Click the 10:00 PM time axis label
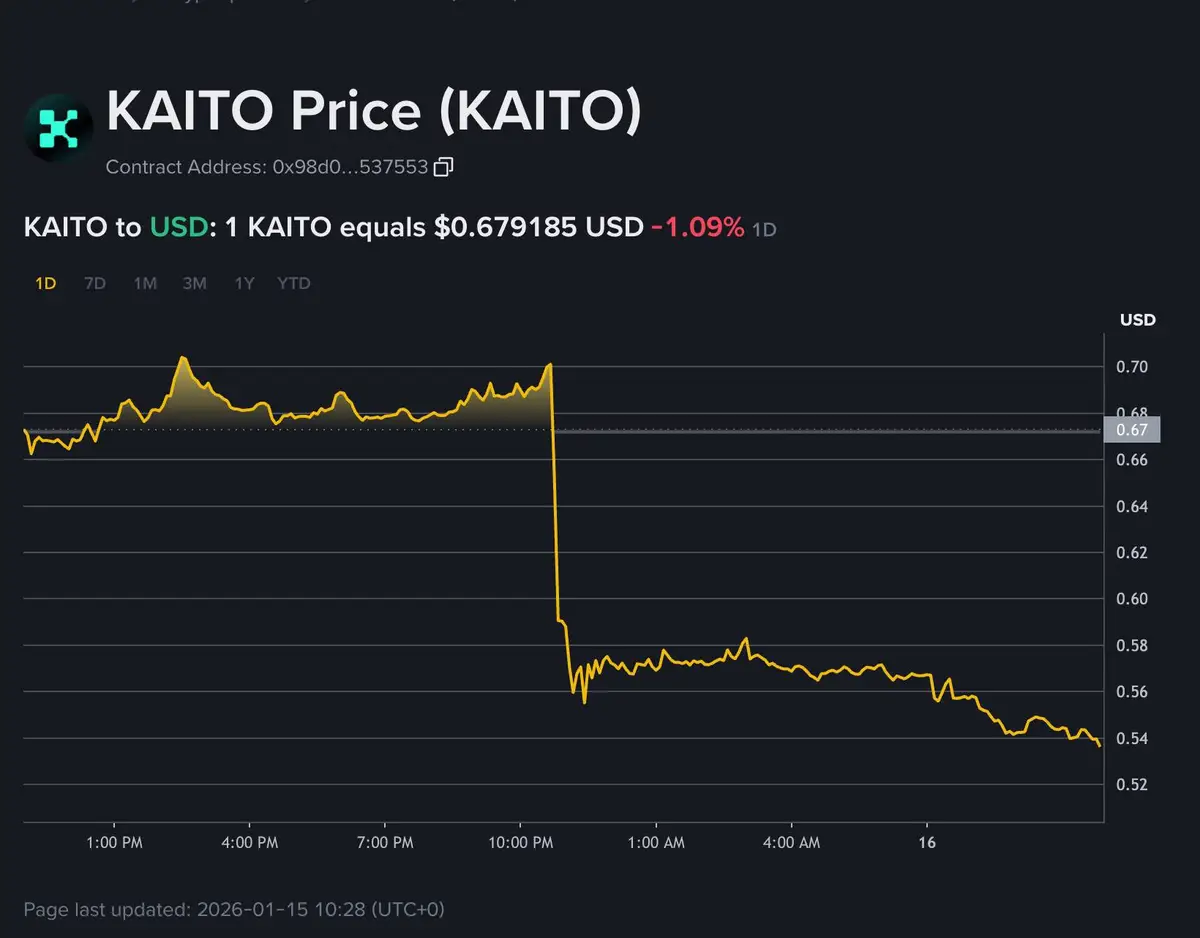This screenshot has width=1200, height=938. [x=521, y=843]
